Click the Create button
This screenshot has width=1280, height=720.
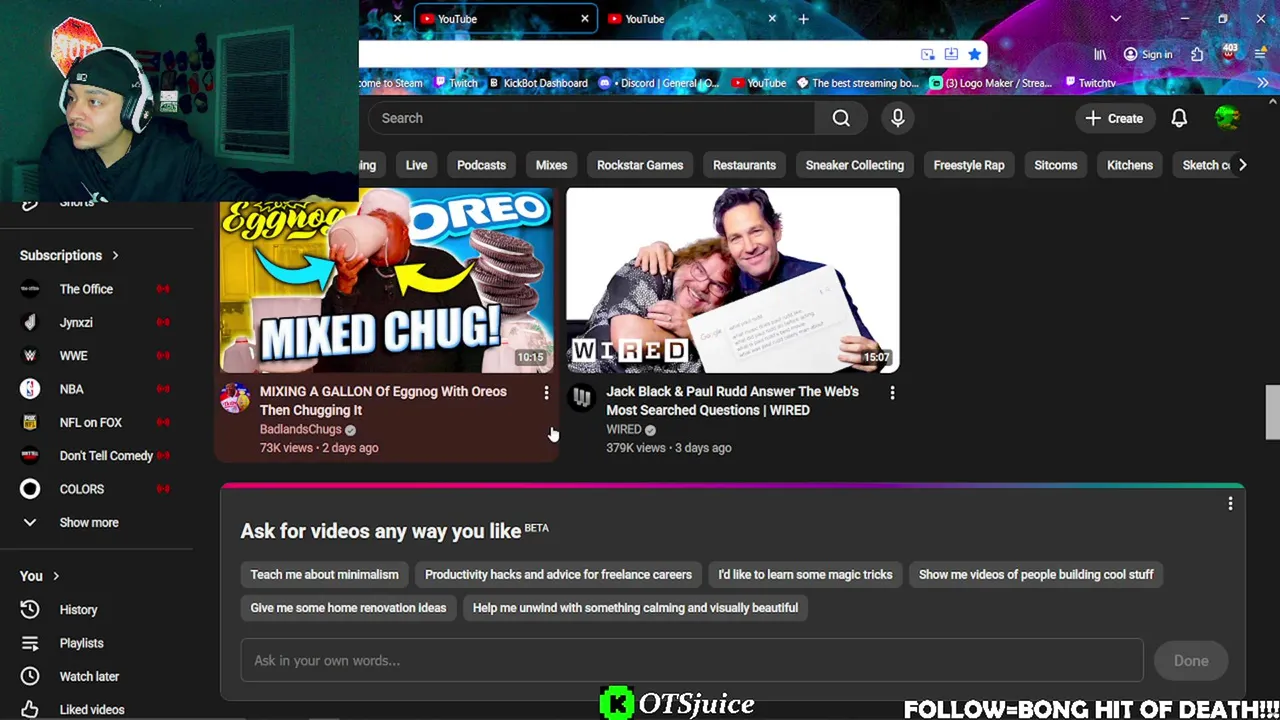click(x=1114, y=118)
